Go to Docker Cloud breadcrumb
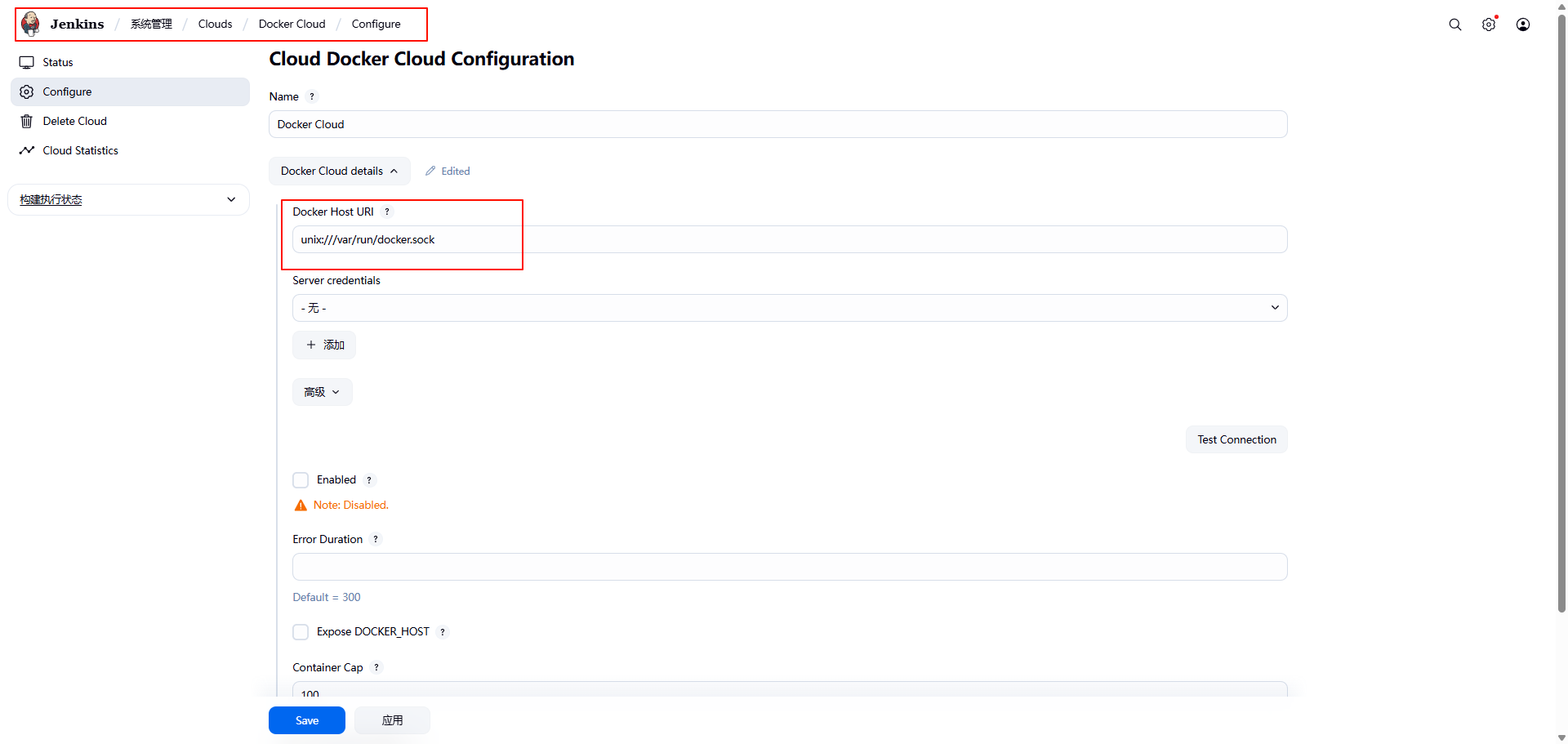 [x=292, y=24]
